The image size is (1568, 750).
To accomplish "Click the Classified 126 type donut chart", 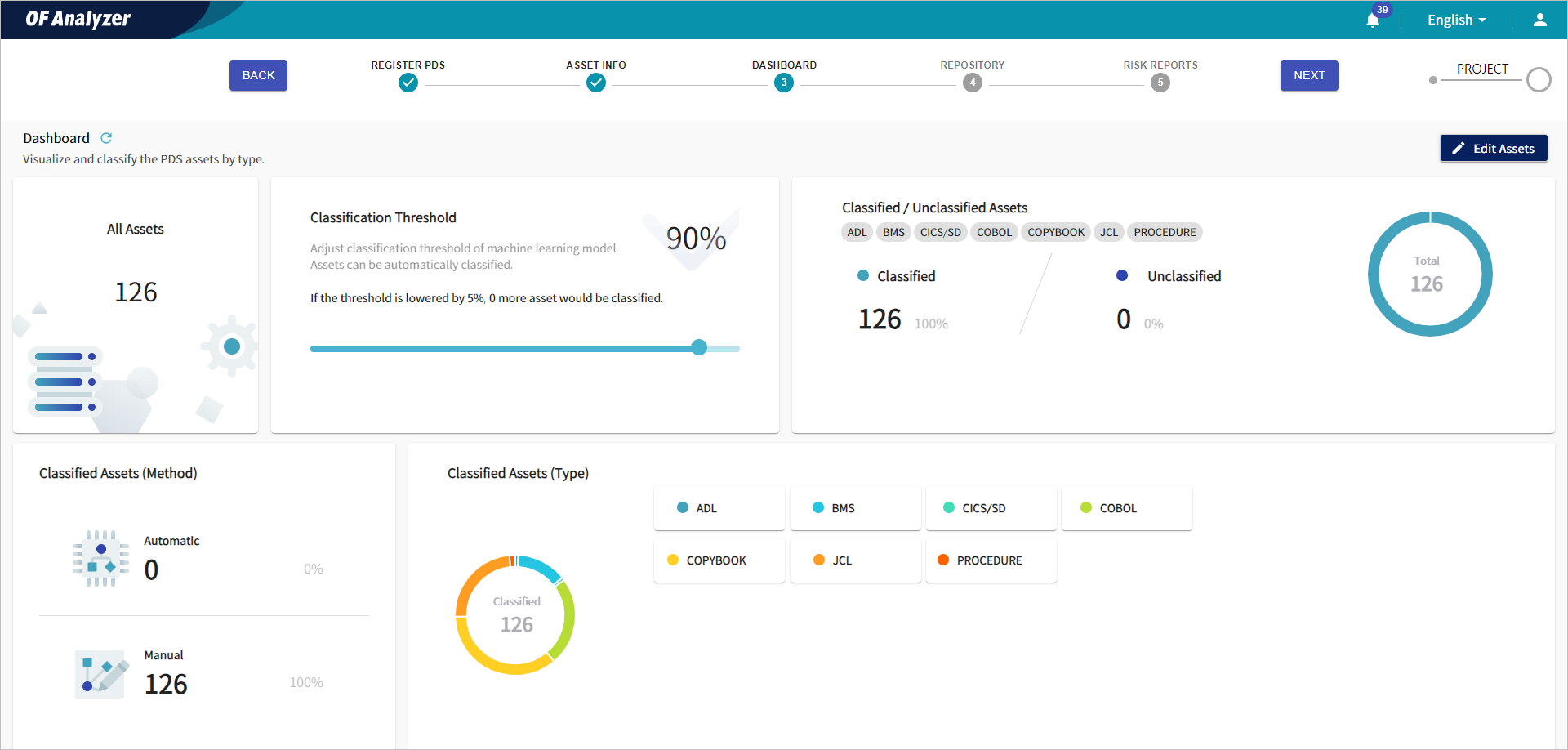I will click(x=515, y=615).
